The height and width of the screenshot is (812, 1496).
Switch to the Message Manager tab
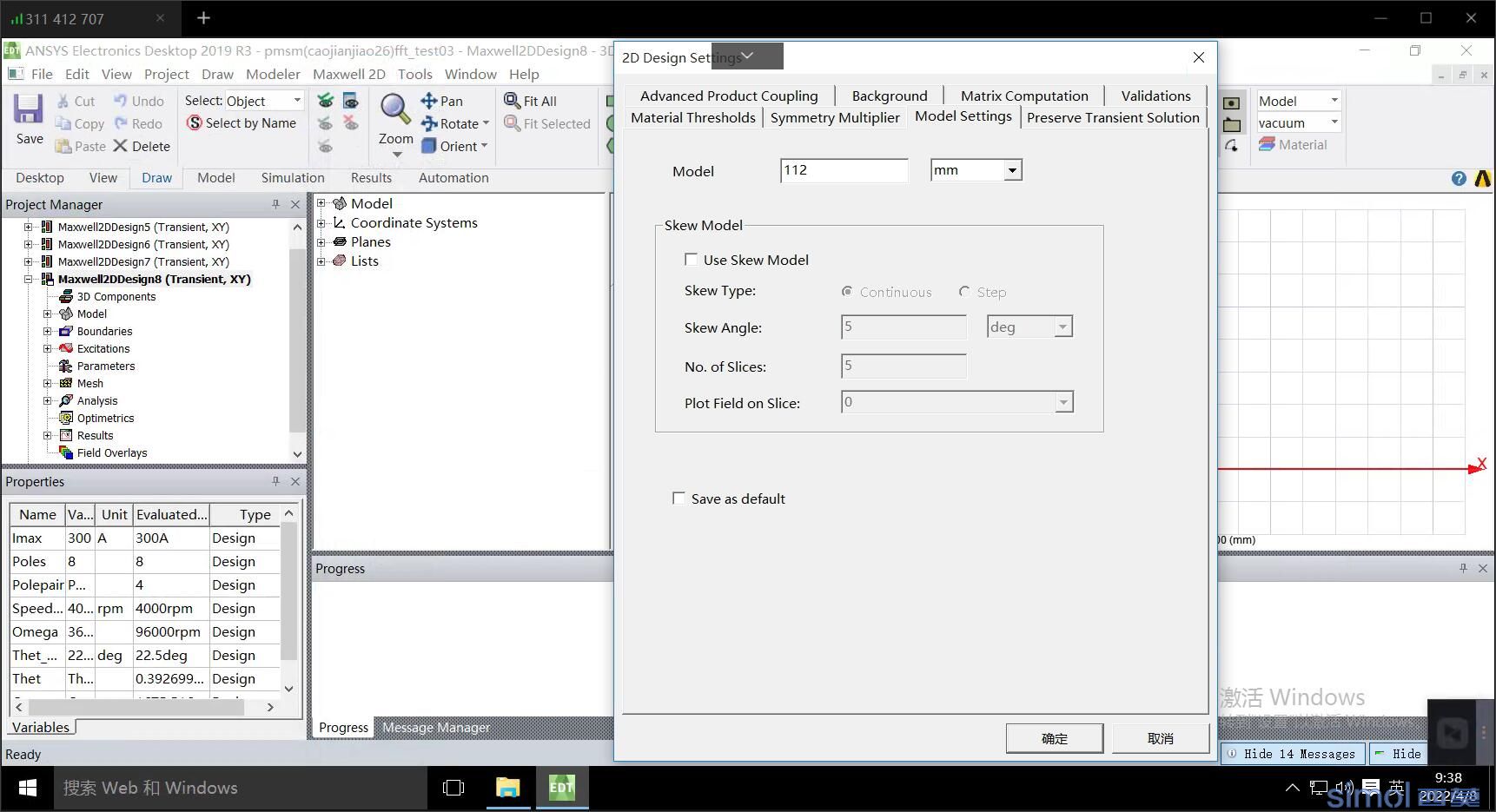coord(436,727)
